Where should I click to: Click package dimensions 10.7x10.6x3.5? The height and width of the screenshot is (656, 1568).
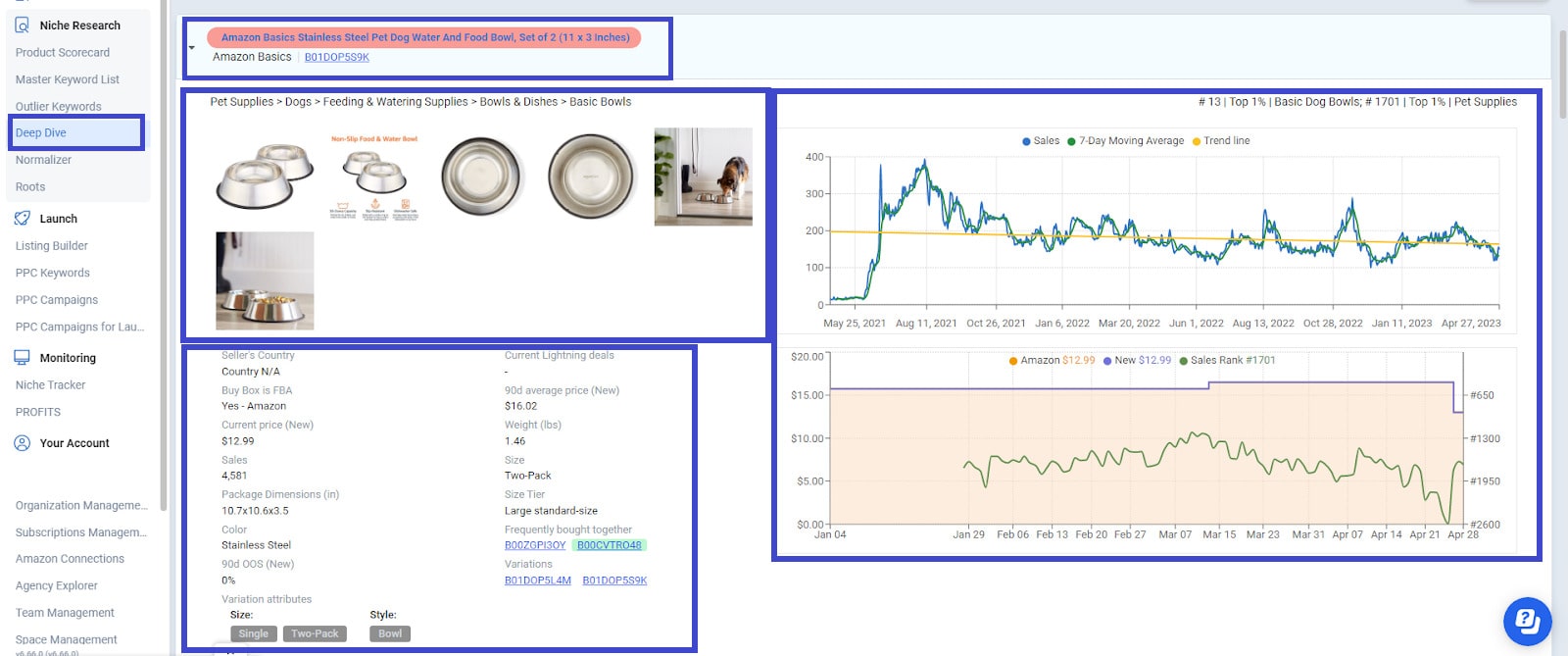[x=255, y=511]
